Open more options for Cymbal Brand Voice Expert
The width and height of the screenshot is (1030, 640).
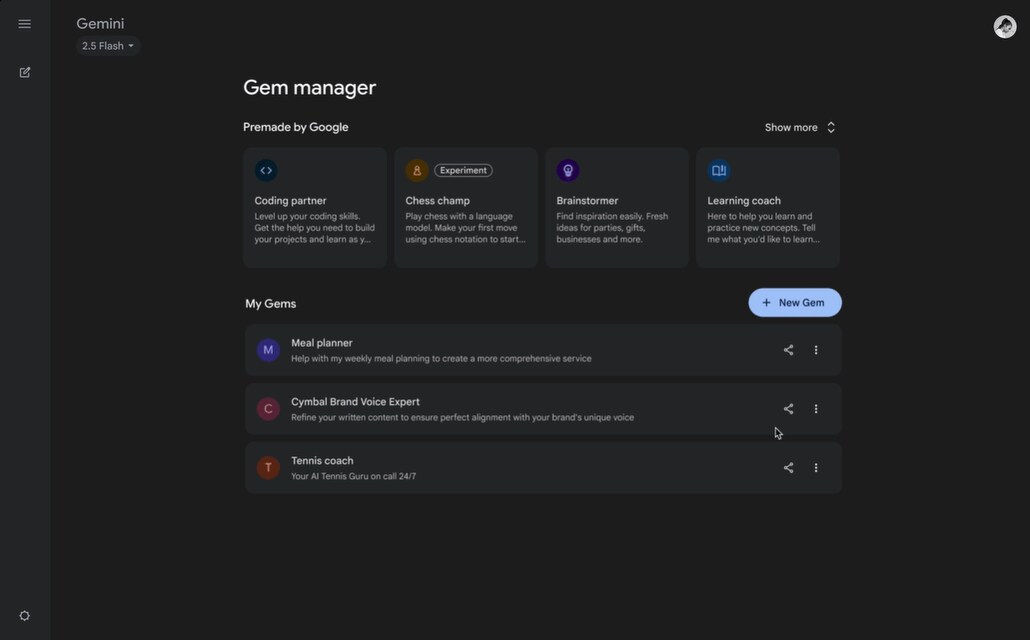tap(816, 409)
